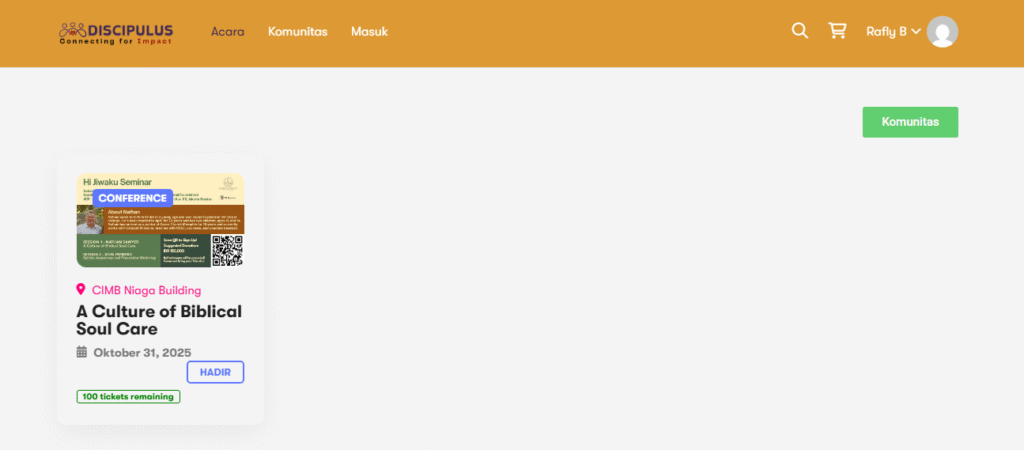Click the calendar icon beside the date
This screenshot has width=1024, height=450.
click(82, 352)
